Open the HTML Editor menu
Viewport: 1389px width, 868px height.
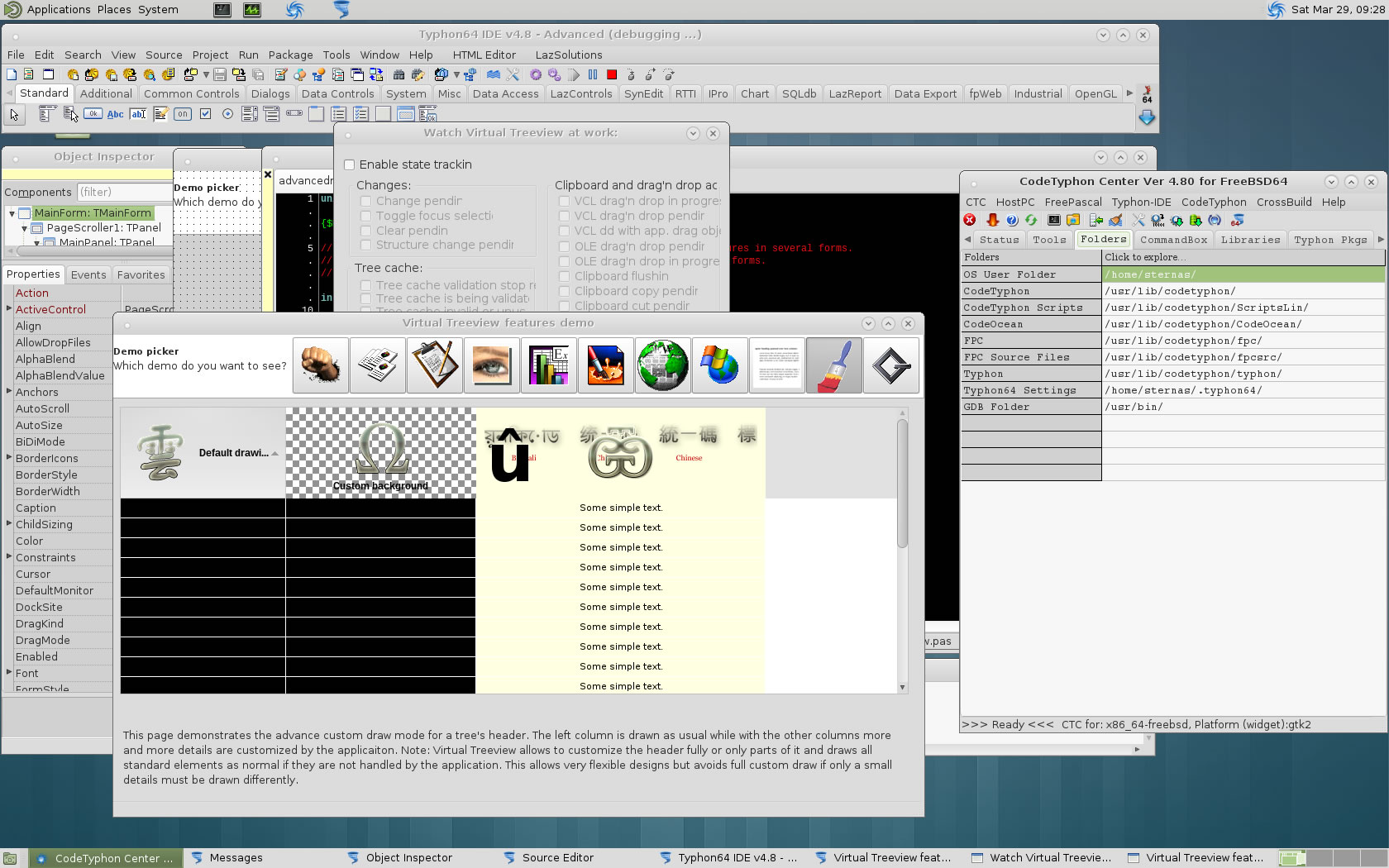coord(484,55)
